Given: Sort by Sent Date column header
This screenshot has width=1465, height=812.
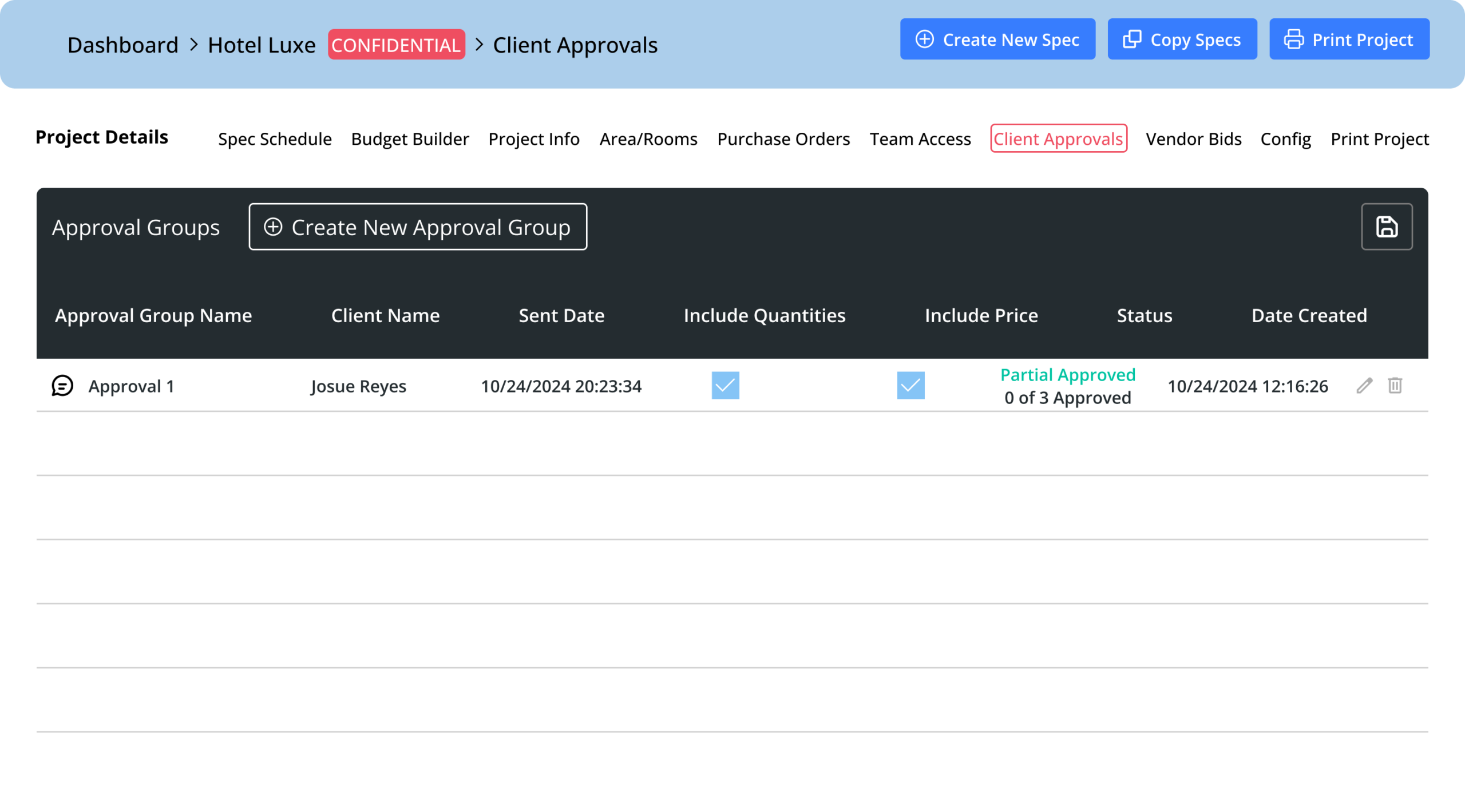Looking at the screenshot, I should click(561, 316).
